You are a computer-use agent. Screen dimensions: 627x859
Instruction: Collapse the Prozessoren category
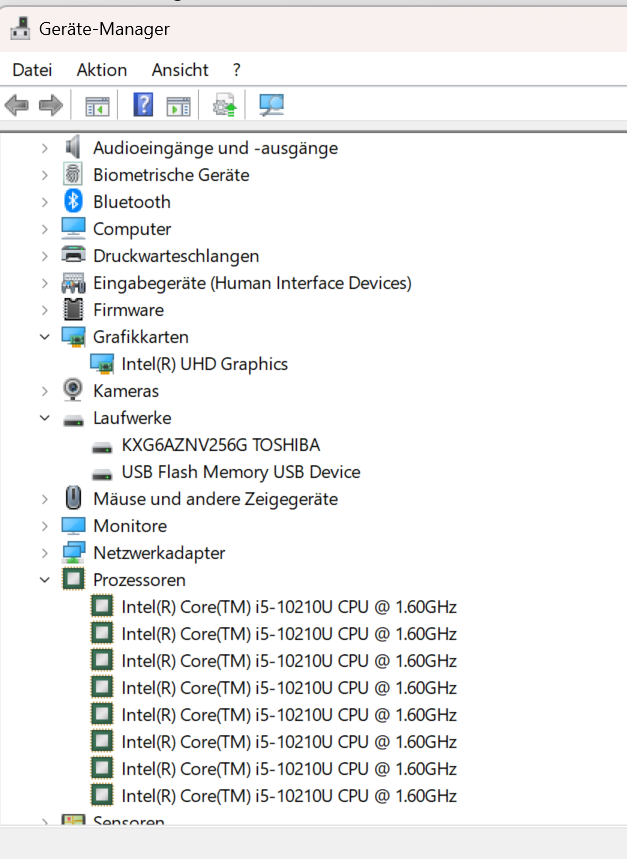pyautogui.click(x=44, y=580)
